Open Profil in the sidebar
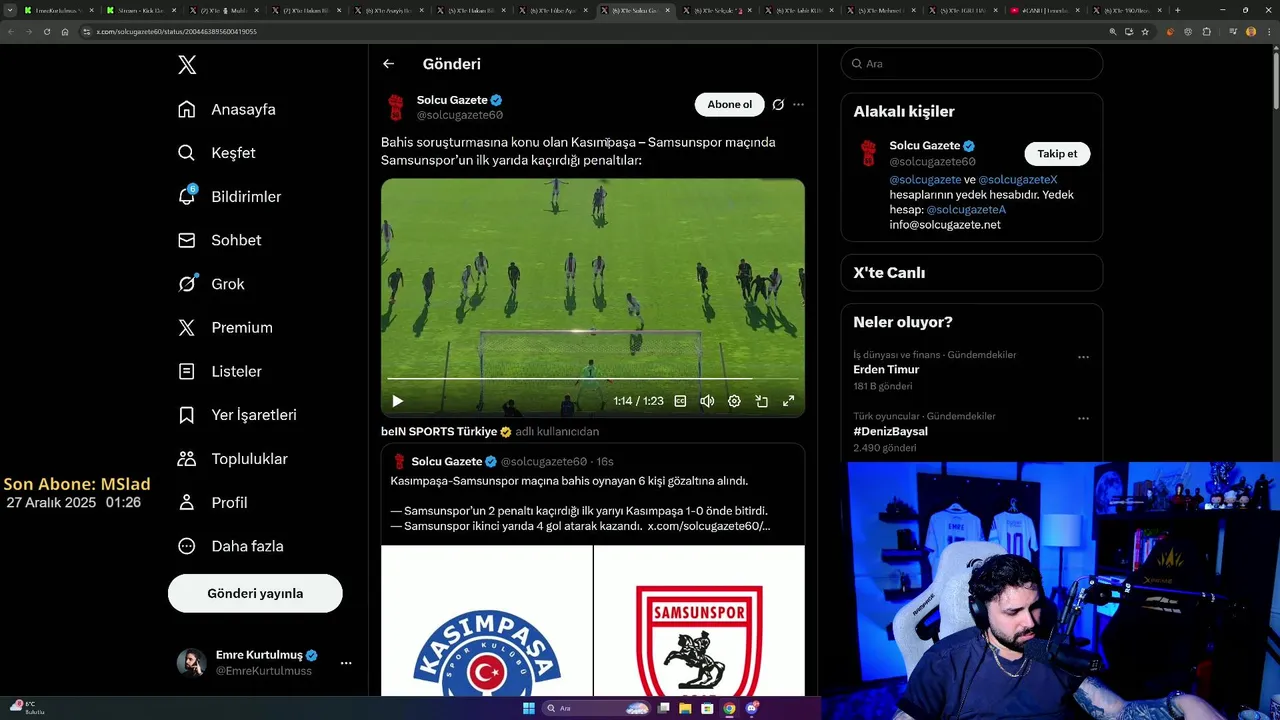The image size is (1280, 720). [213, 503]
